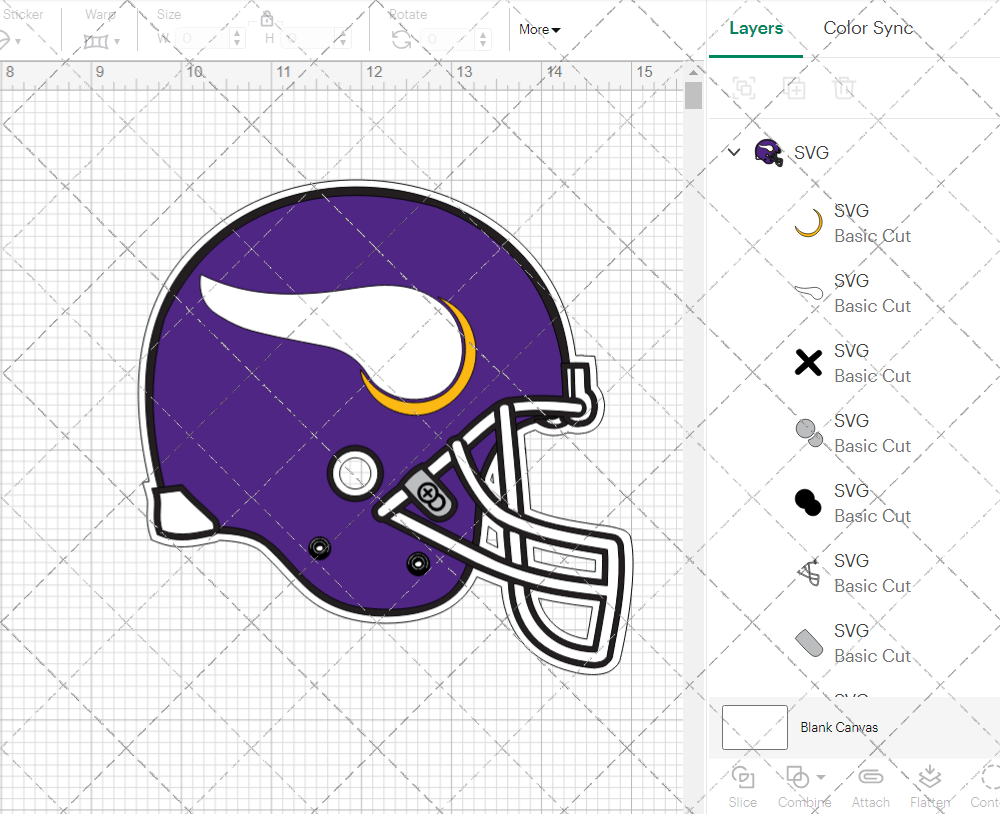This screenshot has width=1000, height=814.
Task: Click the Duplicate layer icon
Action: click(794, 88)
